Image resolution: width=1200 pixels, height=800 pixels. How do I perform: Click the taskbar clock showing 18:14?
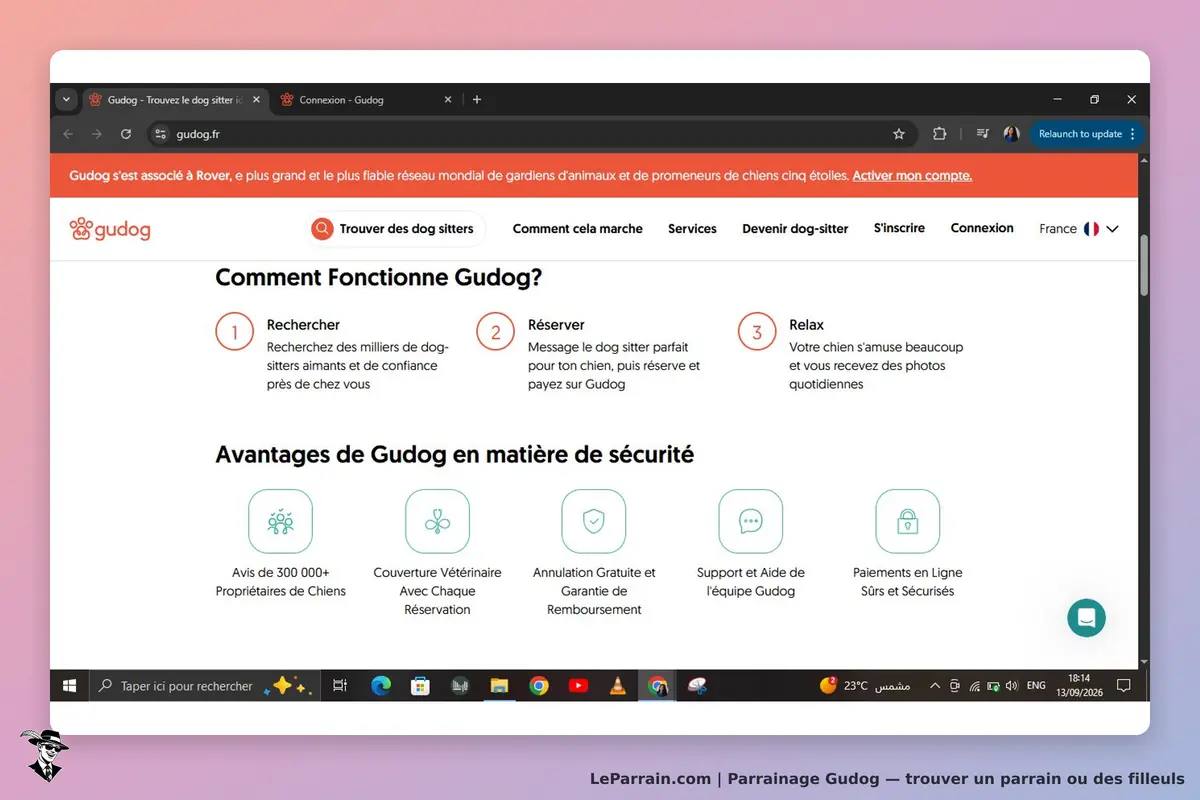coord(1079,686)
